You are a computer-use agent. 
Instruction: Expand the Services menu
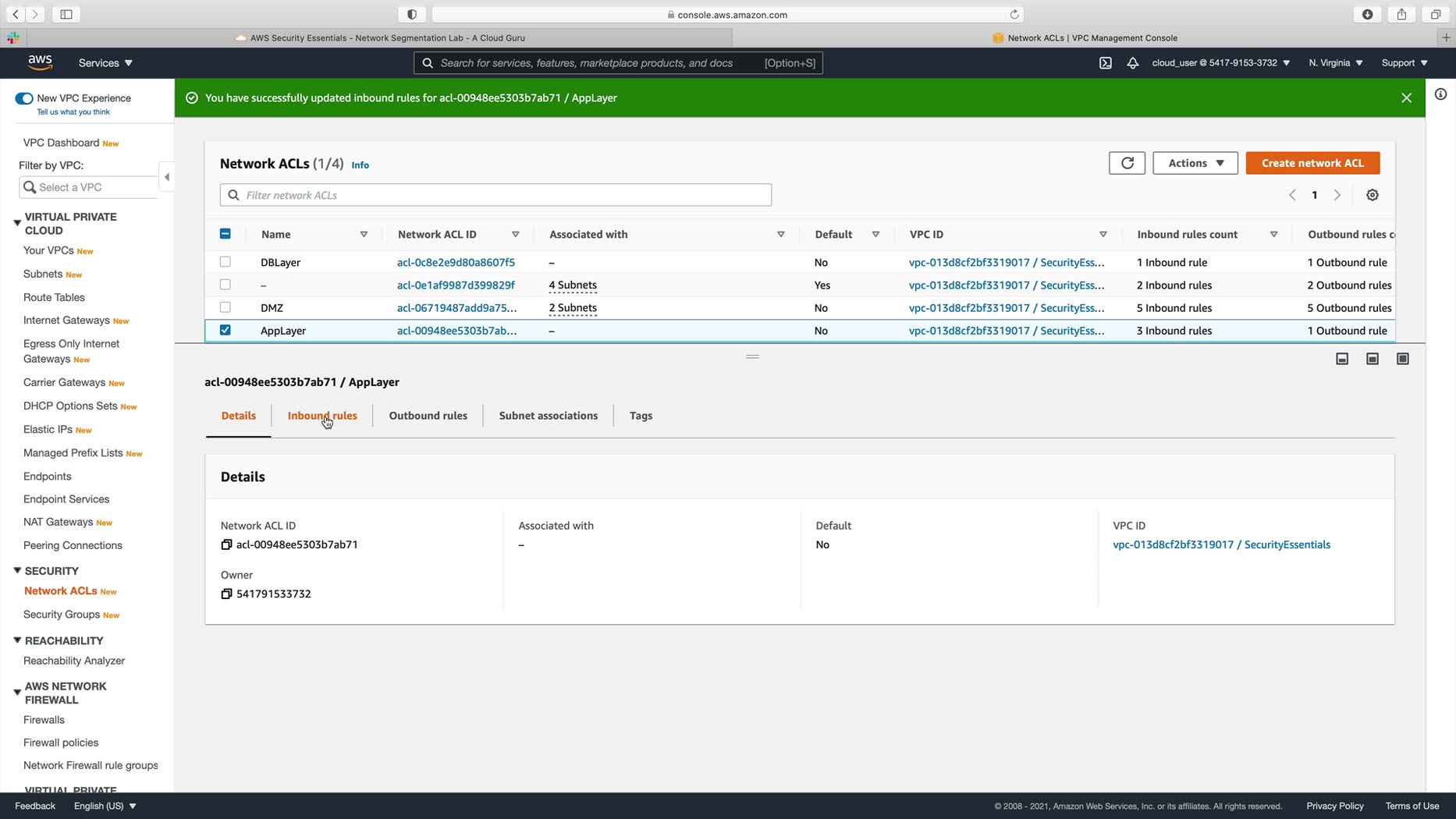pos(105,63)
